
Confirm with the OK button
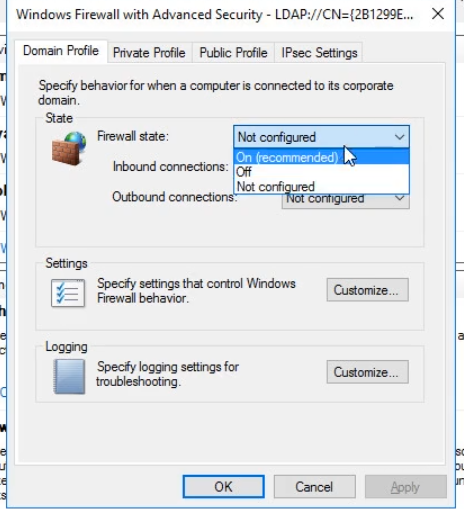[x=223, y=487]
